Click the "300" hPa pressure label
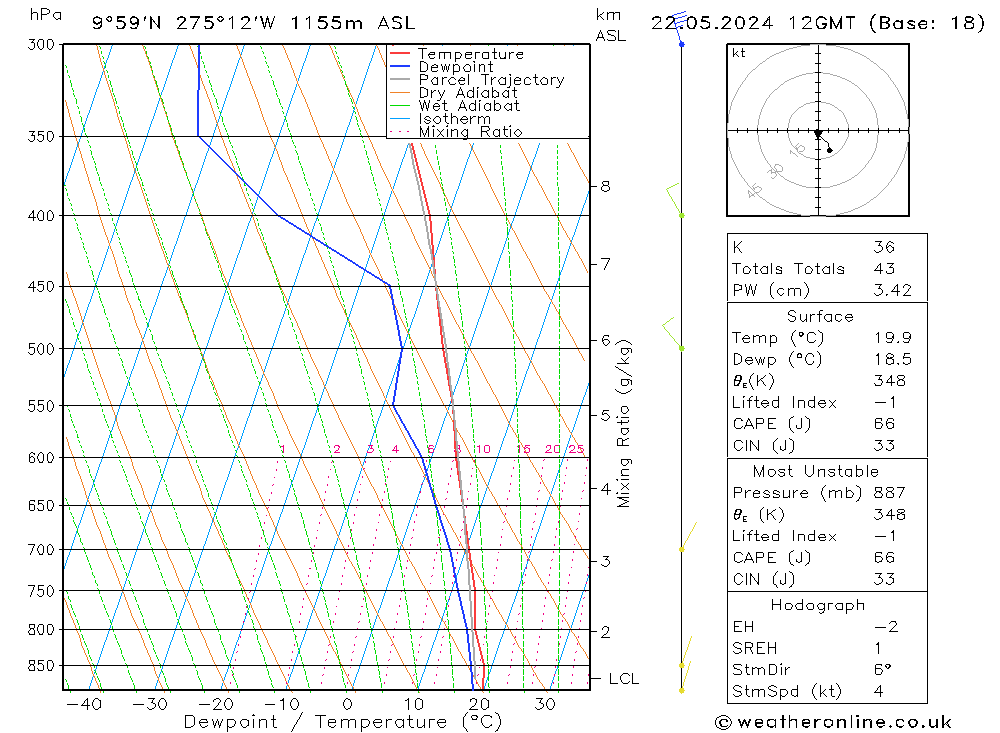The width and height of the screenshot is (1000, 733). 41,45
